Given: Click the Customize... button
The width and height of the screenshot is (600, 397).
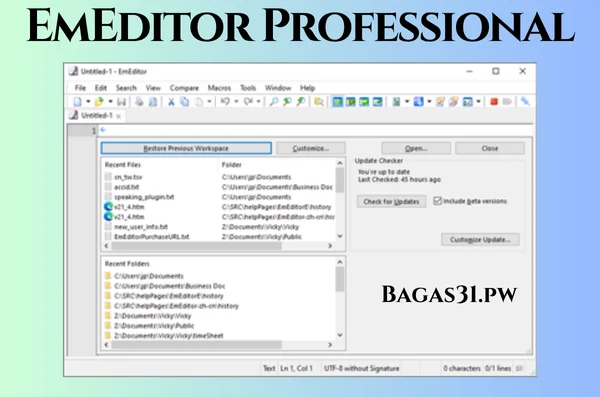Looking at the screenshot, I should [311, 148].
